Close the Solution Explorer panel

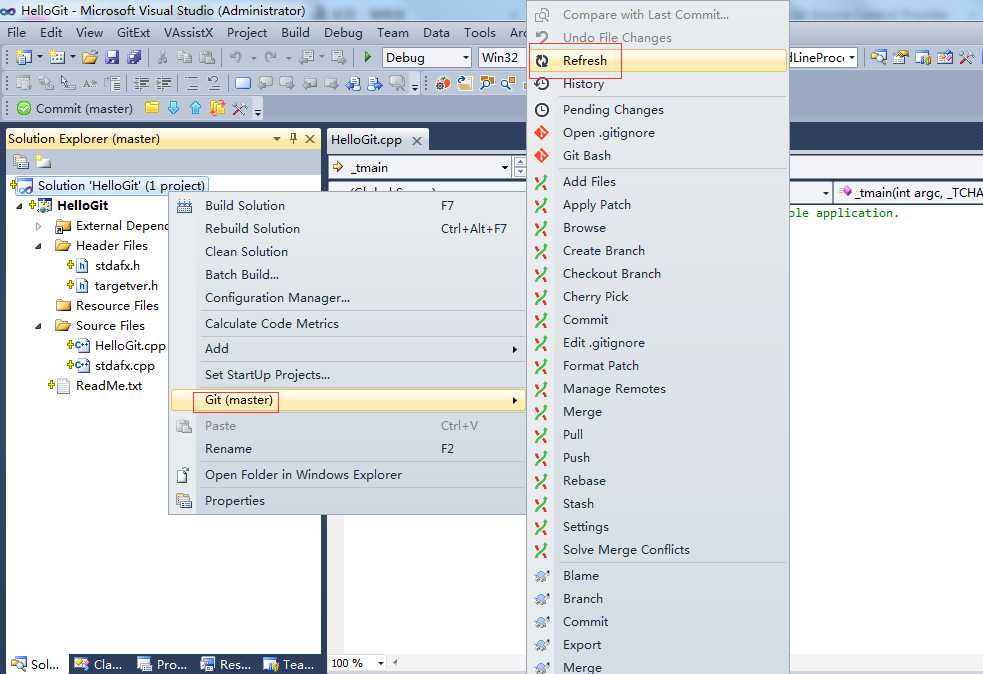coord(310,139)
